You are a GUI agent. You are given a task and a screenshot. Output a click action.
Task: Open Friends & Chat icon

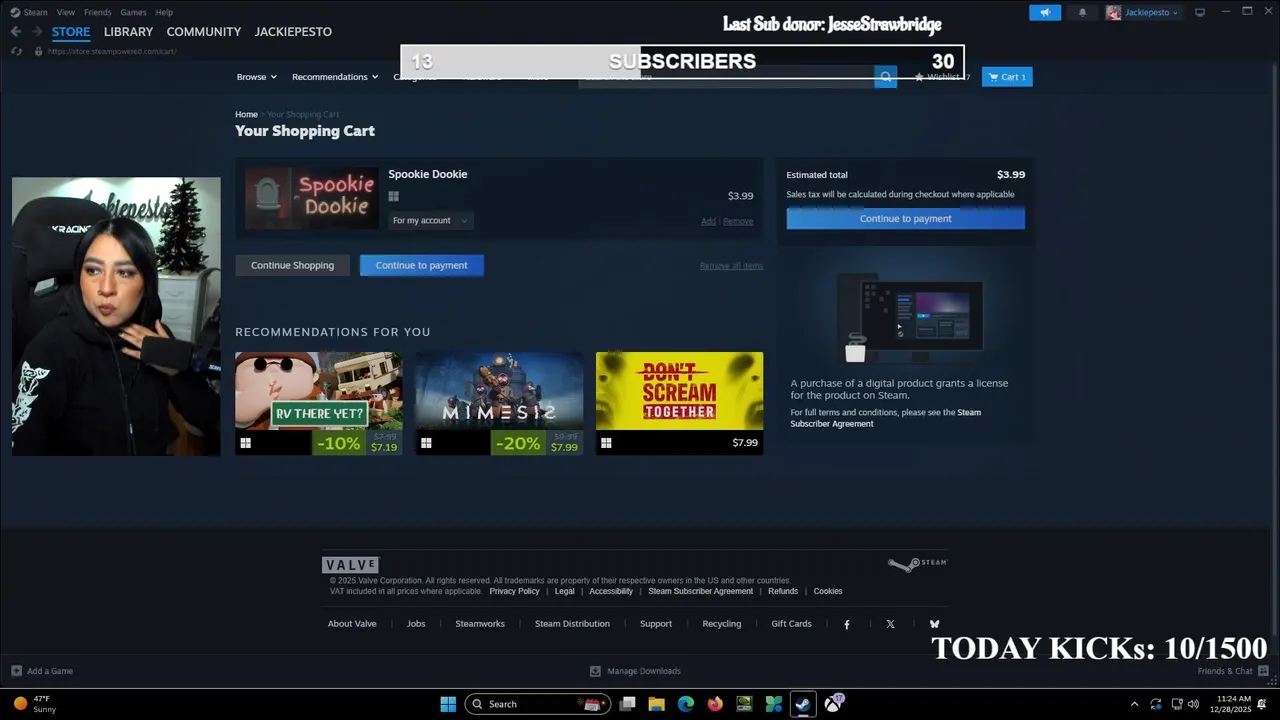pos(1263,671)
